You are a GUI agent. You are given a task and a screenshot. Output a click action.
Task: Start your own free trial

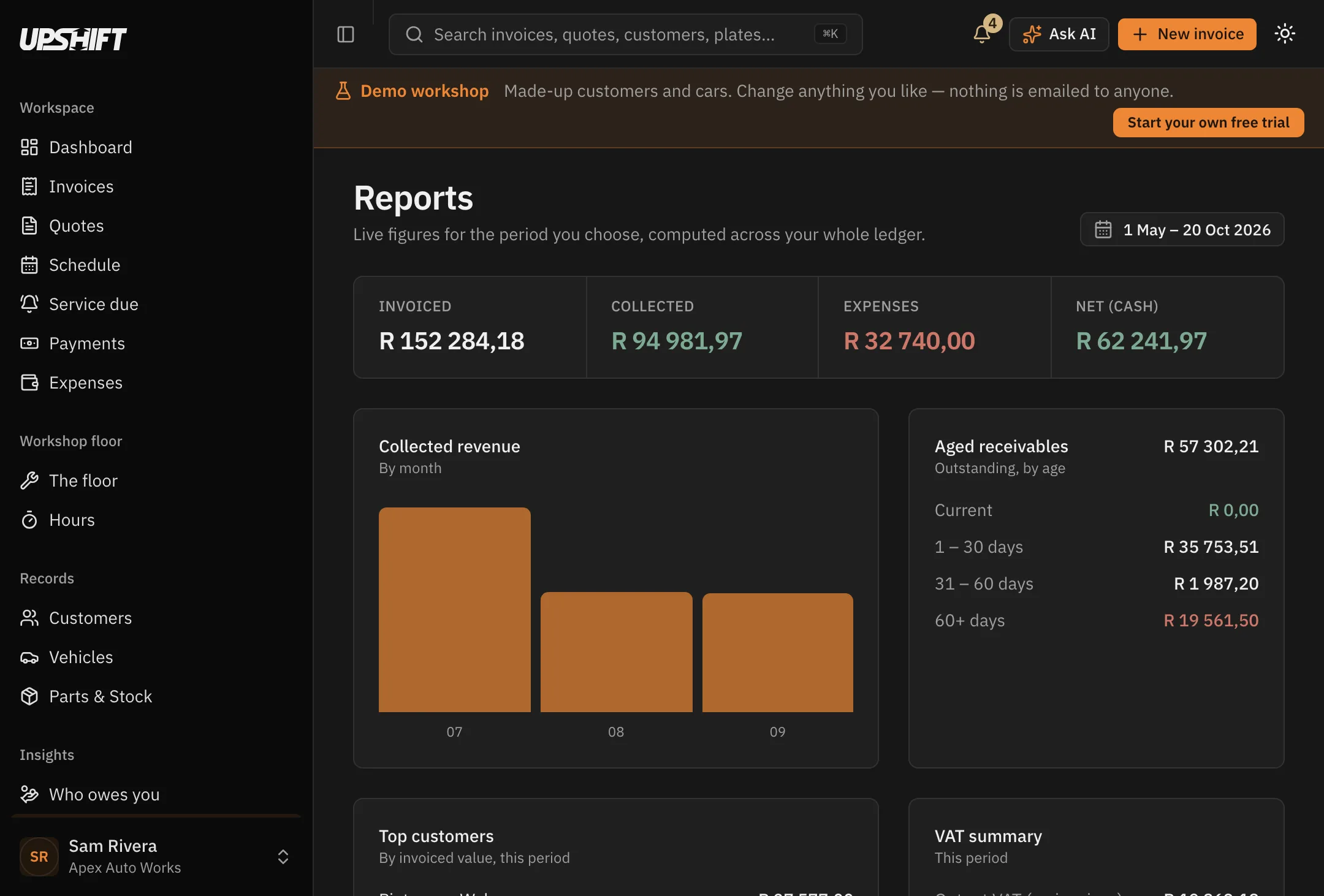(1208, 123)
